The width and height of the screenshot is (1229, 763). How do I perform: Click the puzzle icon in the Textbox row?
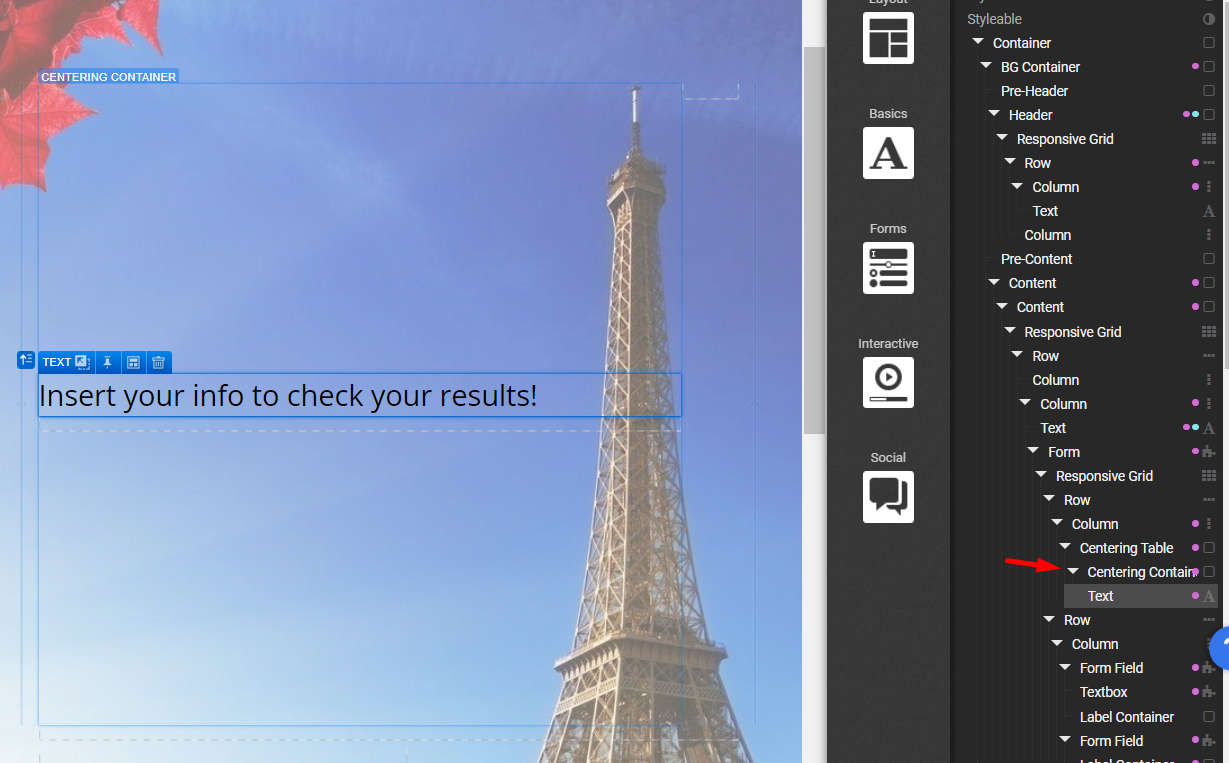point(1209,692)
